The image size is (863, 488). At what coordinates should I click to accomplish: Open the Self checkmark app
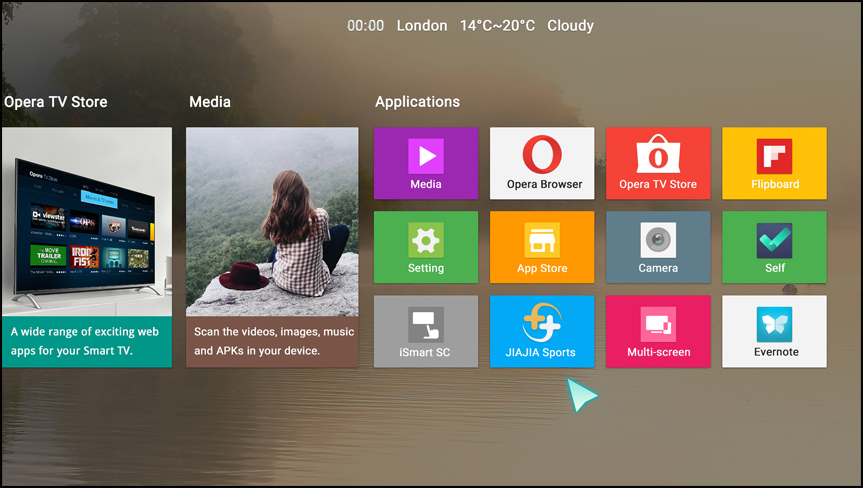pos(774,247)
